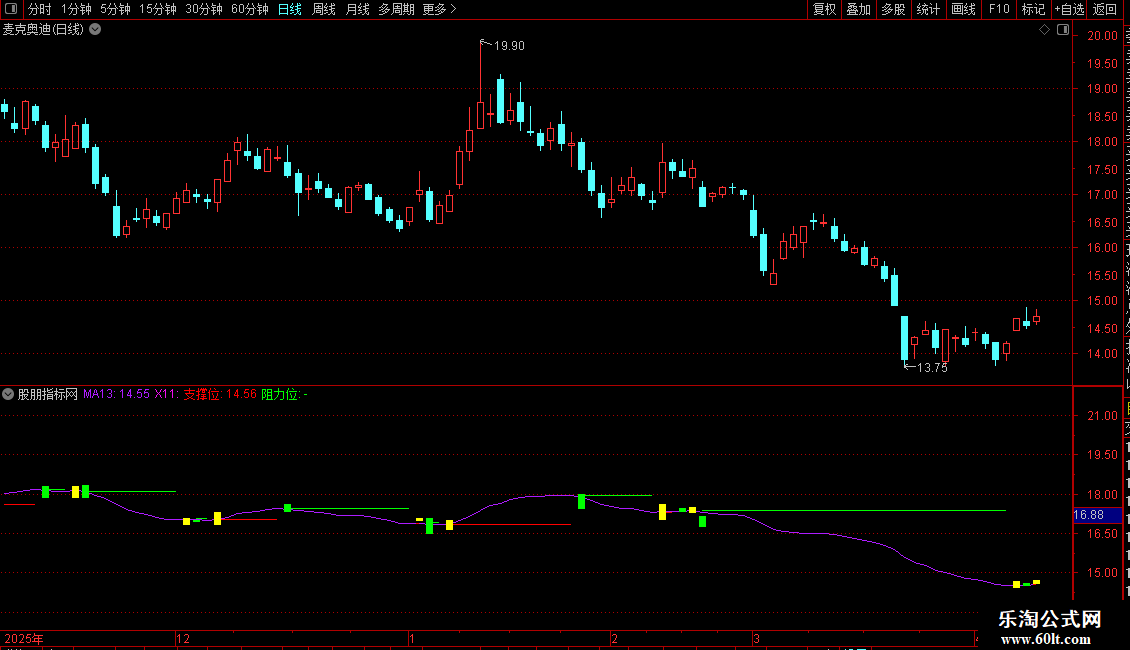Image resolution: width=1130 pixels, height=650 pixels.
Task: Open 多周期 multi-period view
Action: (396, 9)
